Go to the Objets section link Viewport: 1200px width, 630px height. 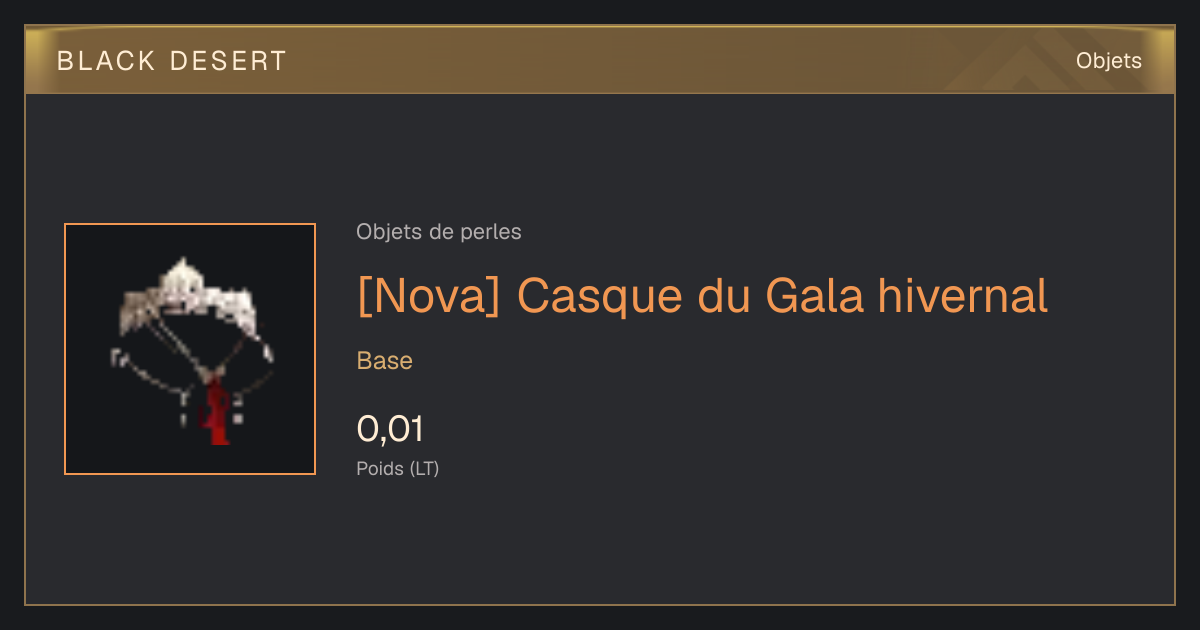(1109, 61)
